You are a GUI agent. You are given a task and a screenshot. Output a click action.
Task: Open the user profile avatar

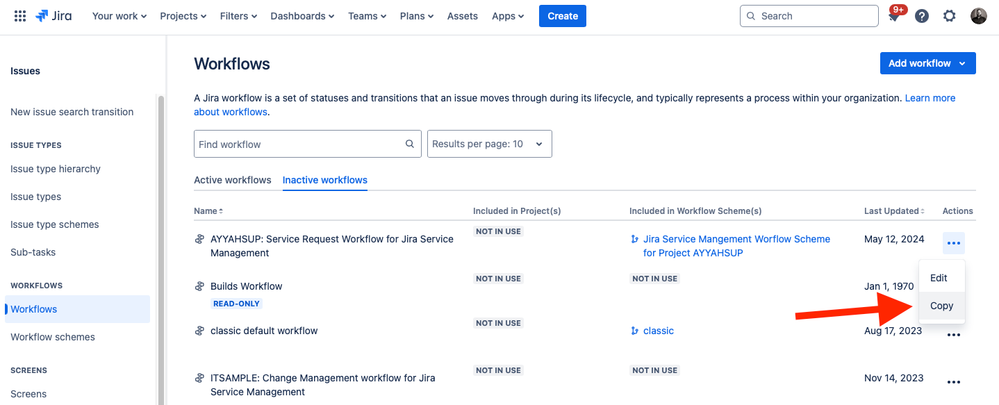[978, 16]
